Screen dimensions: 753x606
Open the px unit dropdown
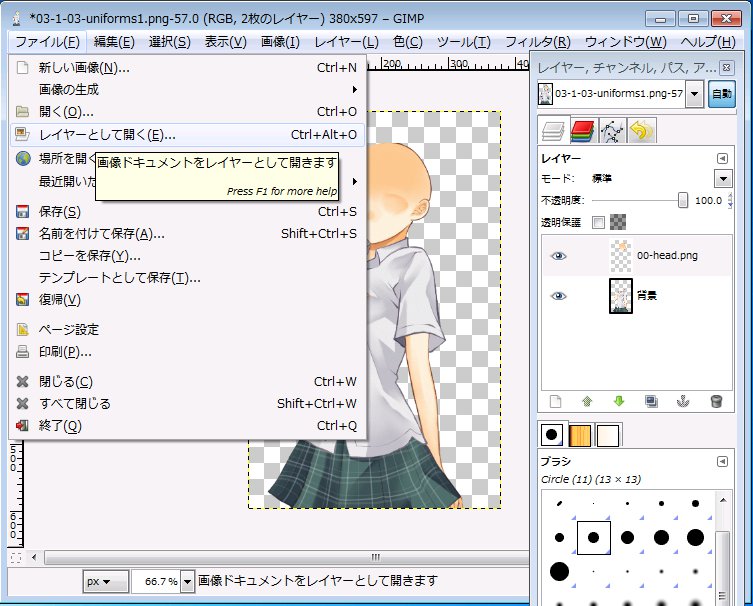pyautogui.click(x=105, y=582)
